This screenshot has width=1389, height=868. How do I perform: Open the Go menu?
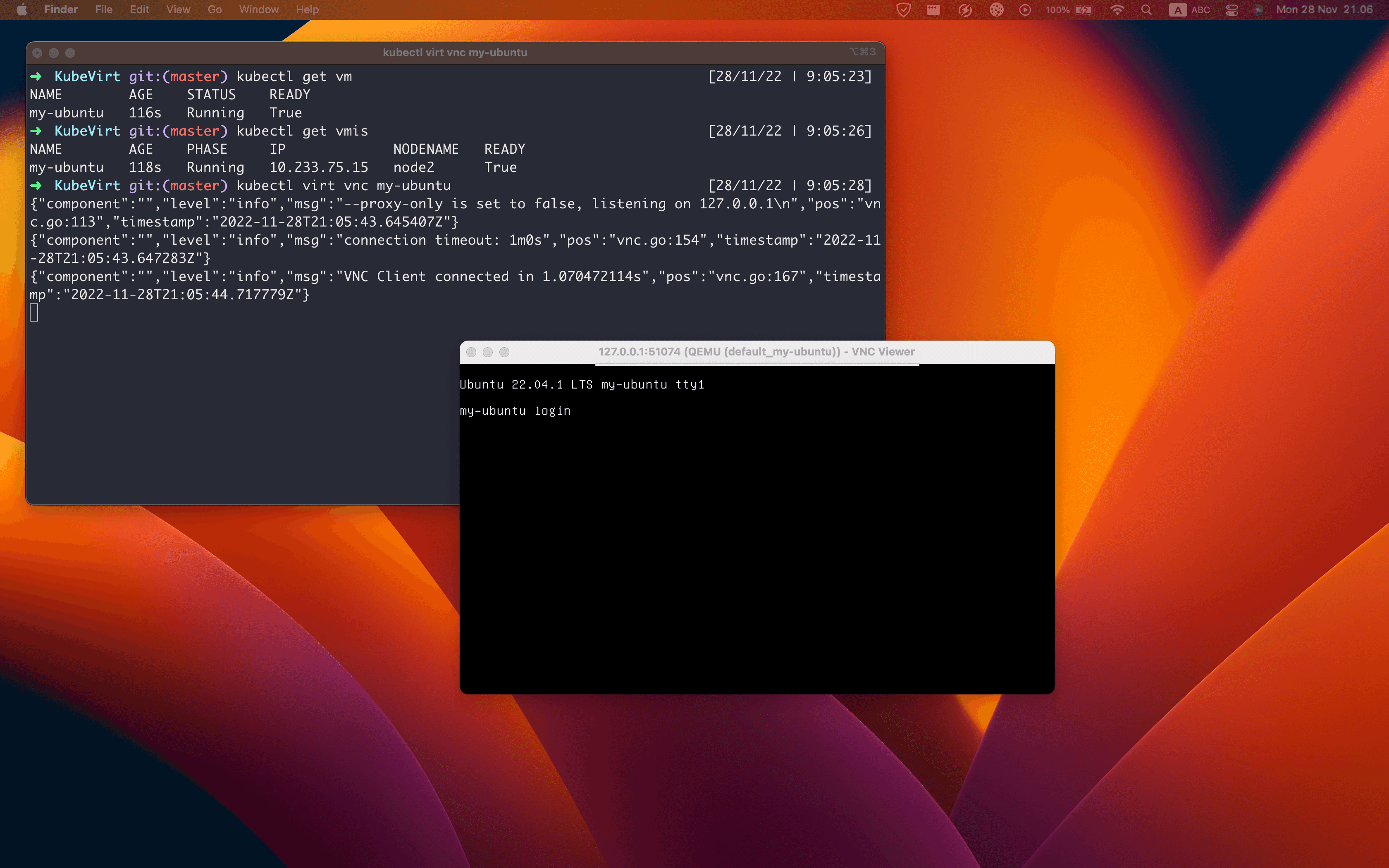[215, 10]
